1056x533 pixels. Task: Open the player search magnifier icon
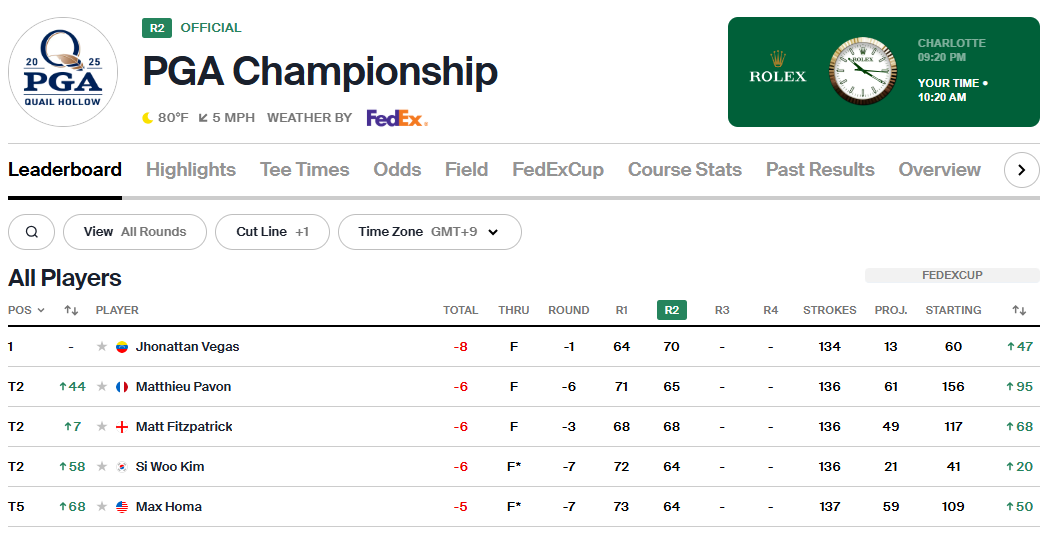(31, 232)
